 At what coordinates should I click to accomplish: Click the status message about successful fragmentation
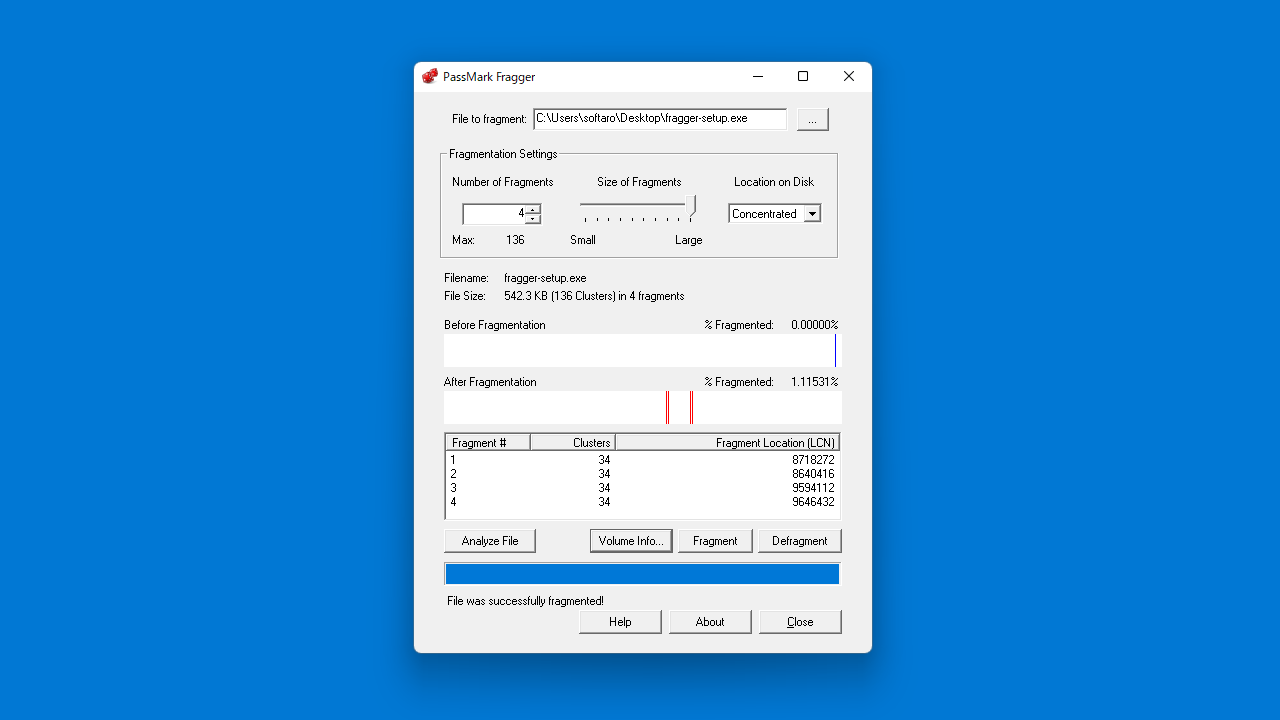tap(525, 601)
